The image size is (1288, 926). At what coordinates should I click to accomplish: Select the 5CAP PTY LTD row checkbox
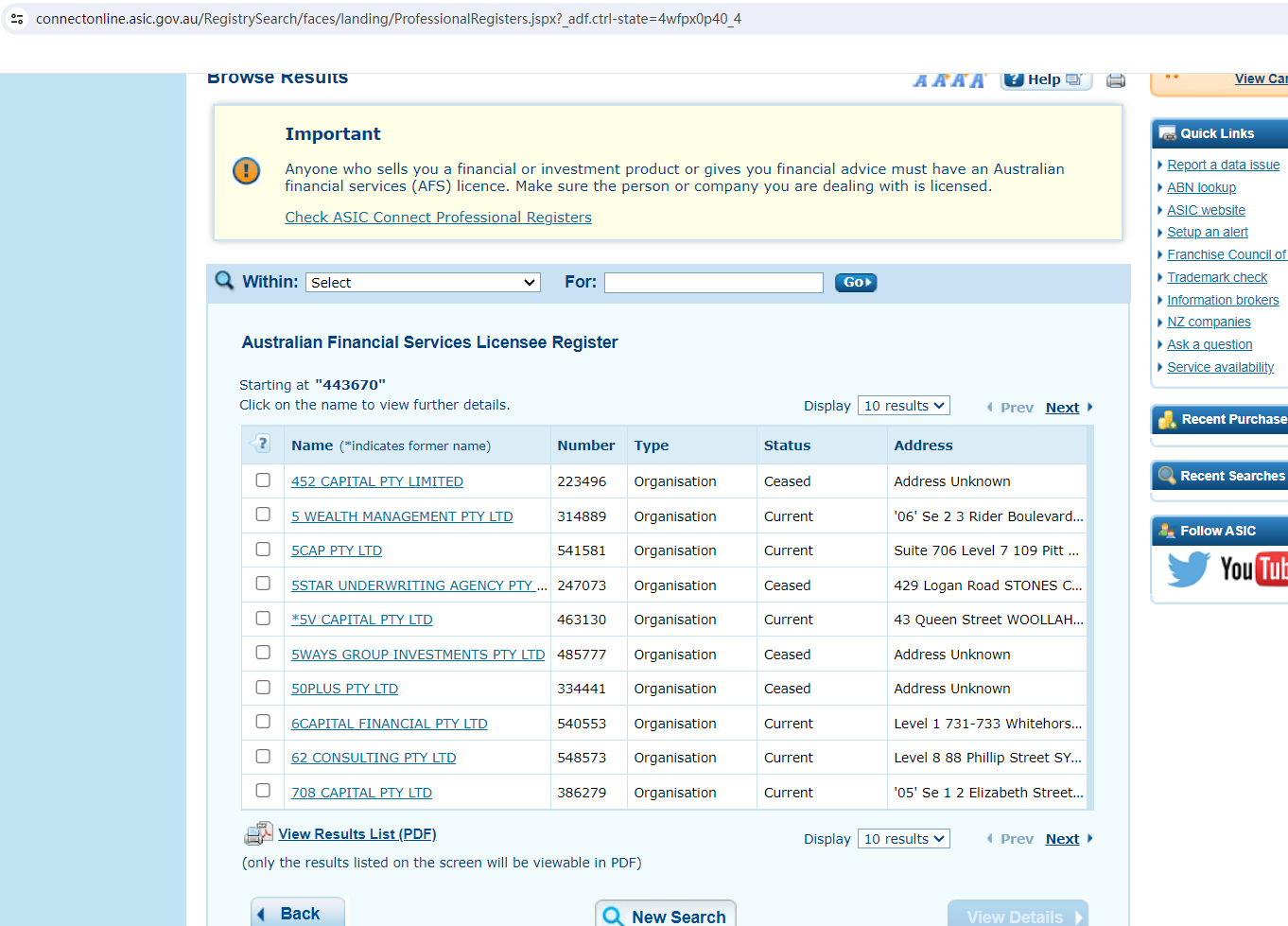click(x=263, y=550)
